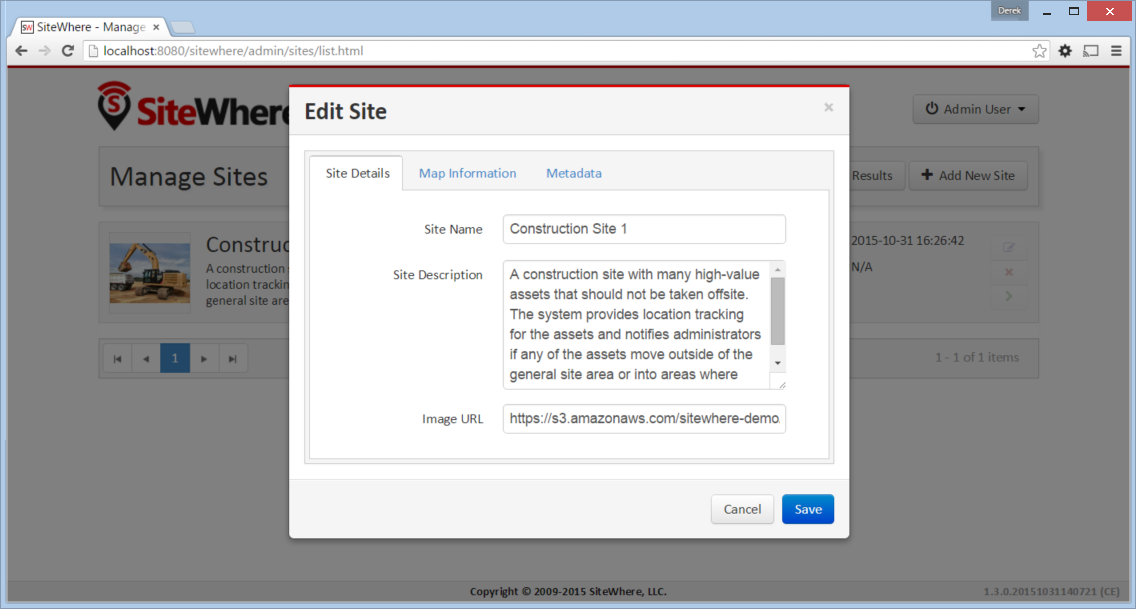The height and width of the screenshot is (609, 1136).
Task: Click the "Site Description" label
Action: click(x=438, y=274)
